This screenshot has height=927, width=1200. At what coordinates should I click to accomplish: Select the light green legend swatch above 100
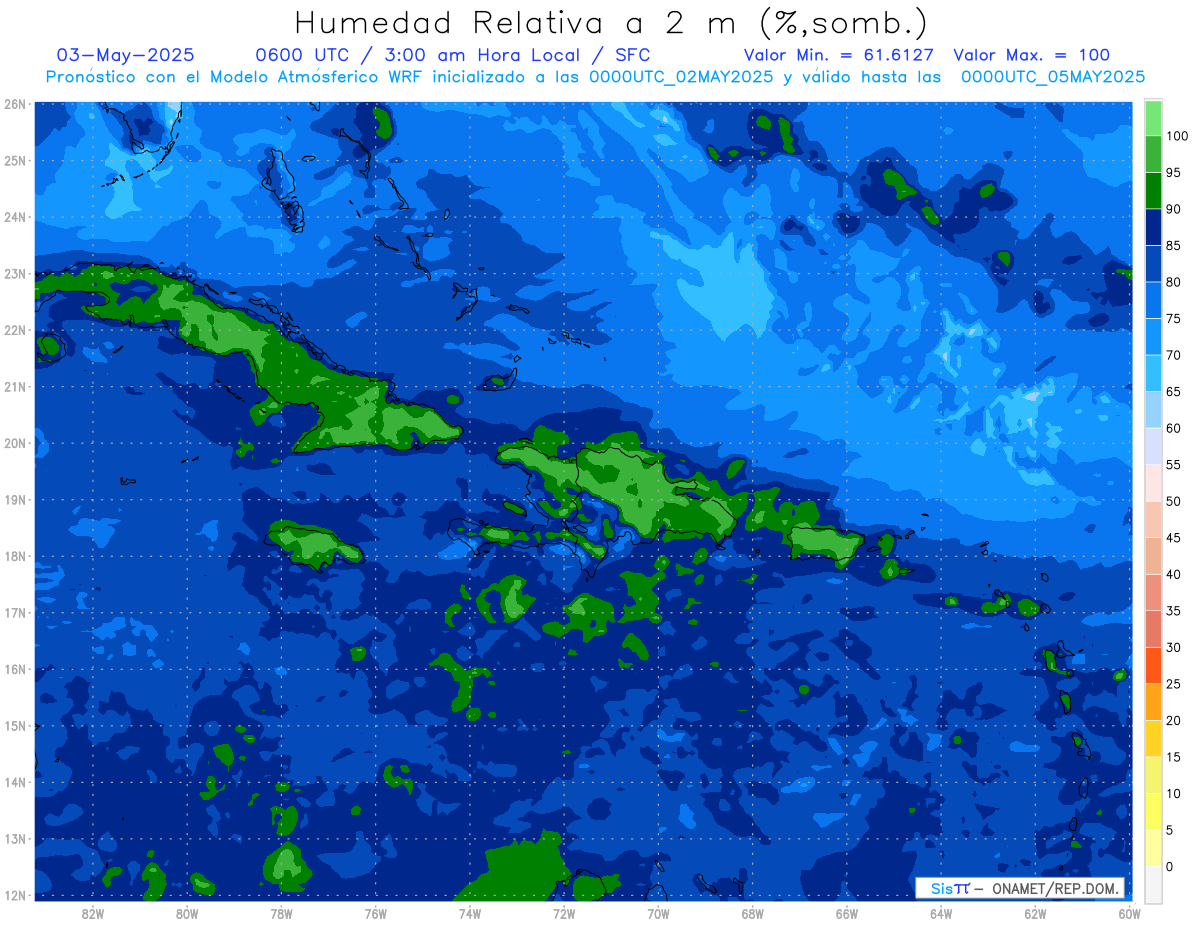(x=1153, y=118)
